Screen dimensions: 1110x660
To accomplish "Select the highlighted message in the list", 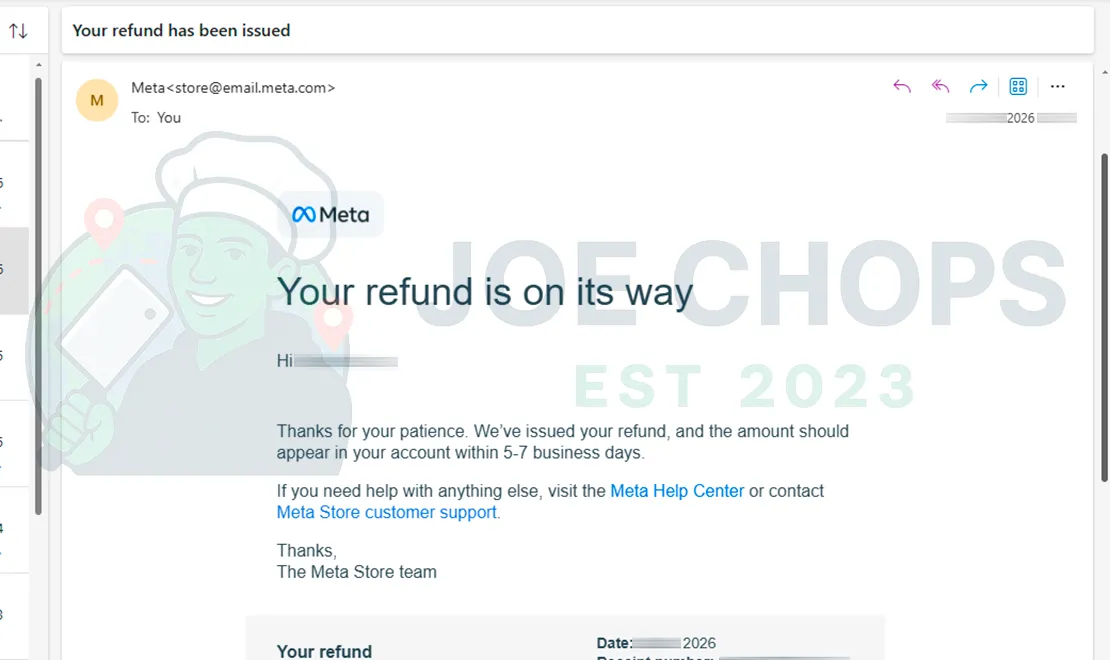I will click(x=14, y=270).
